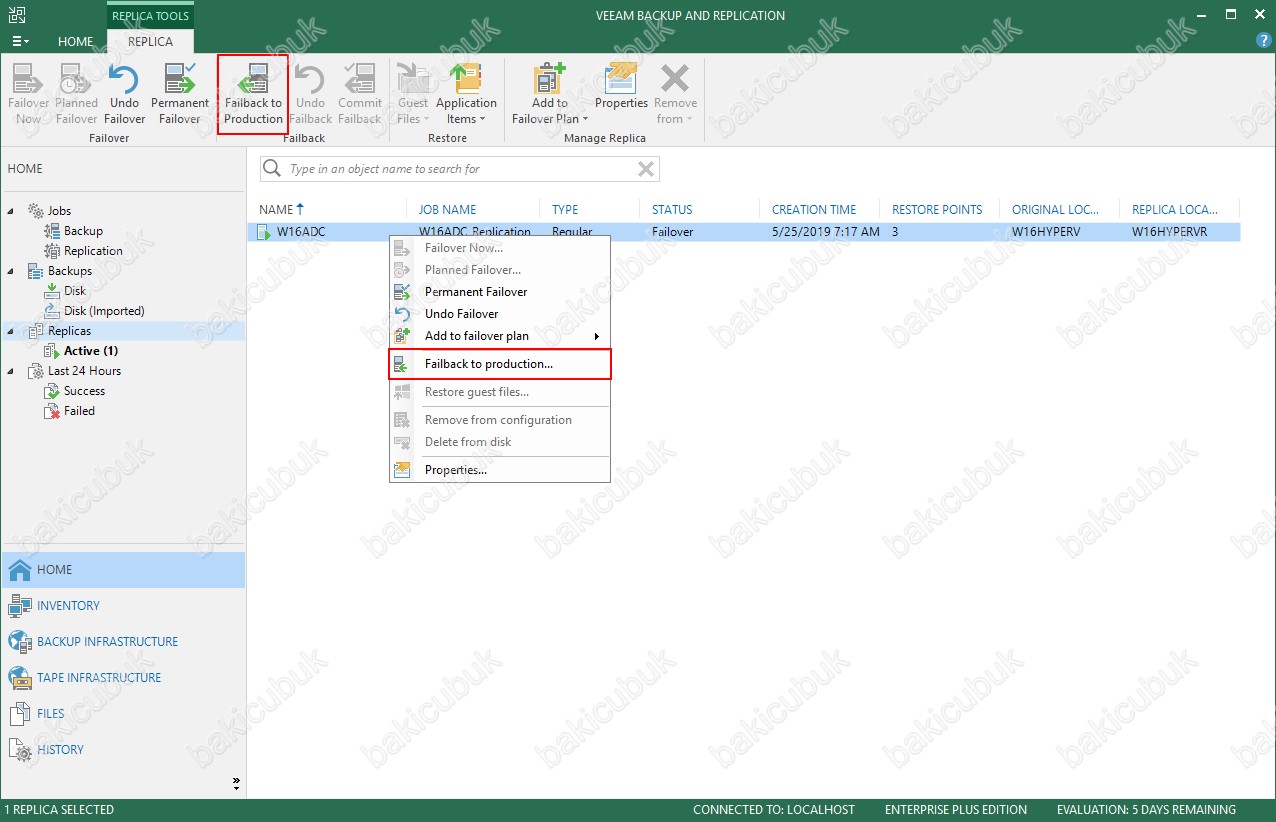Choose Delete from disk menu entry
Screen dimensions: 1276x822
pos(500,442)
